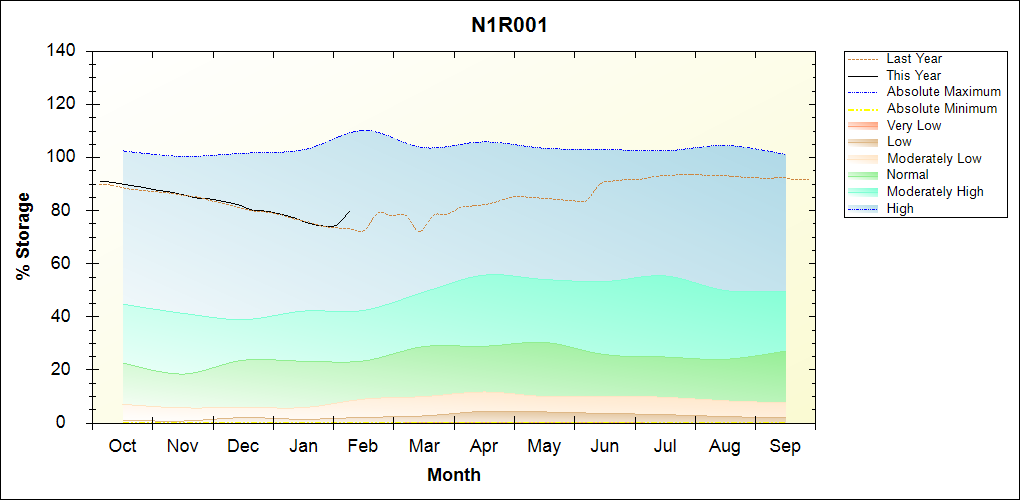Screen dimensions: 1020x500
Task: Click the 'Moderately High' cyan legend swatch
Action: pyautogui.click(x=863, y=191)
